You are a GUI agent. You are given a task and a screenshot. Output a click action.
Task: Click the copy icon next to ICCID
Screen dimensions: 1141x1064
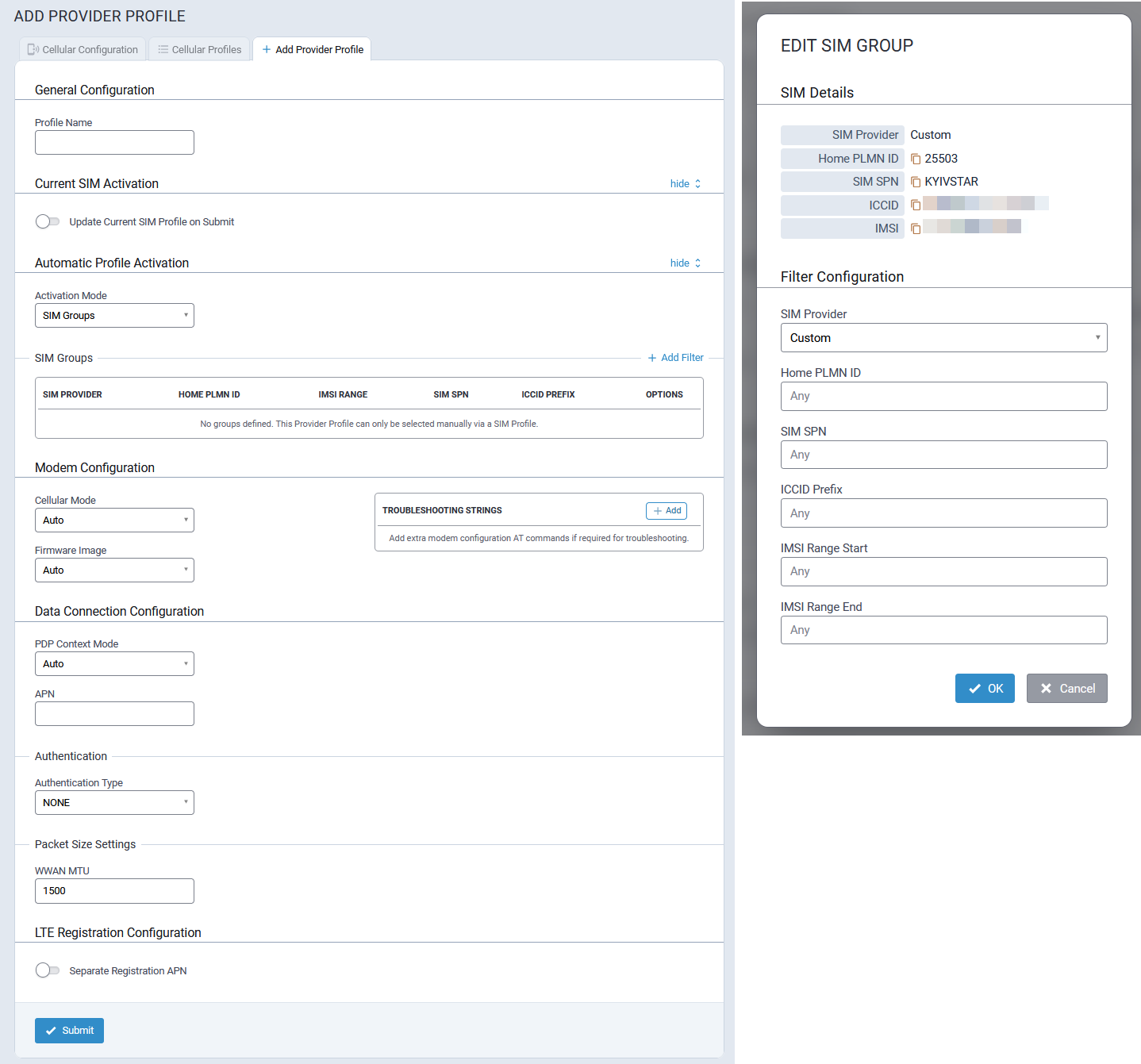(x=916, y=206)
